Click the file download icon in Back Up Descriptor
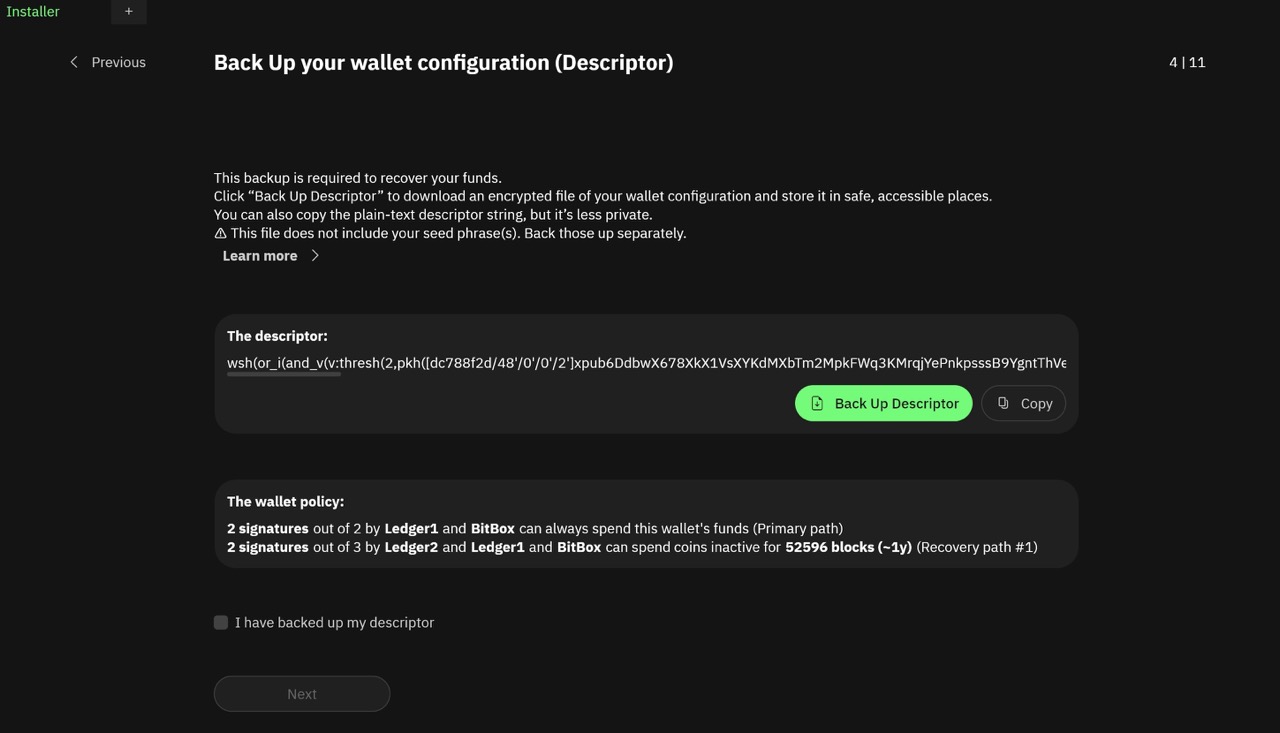 pos(817,403)
